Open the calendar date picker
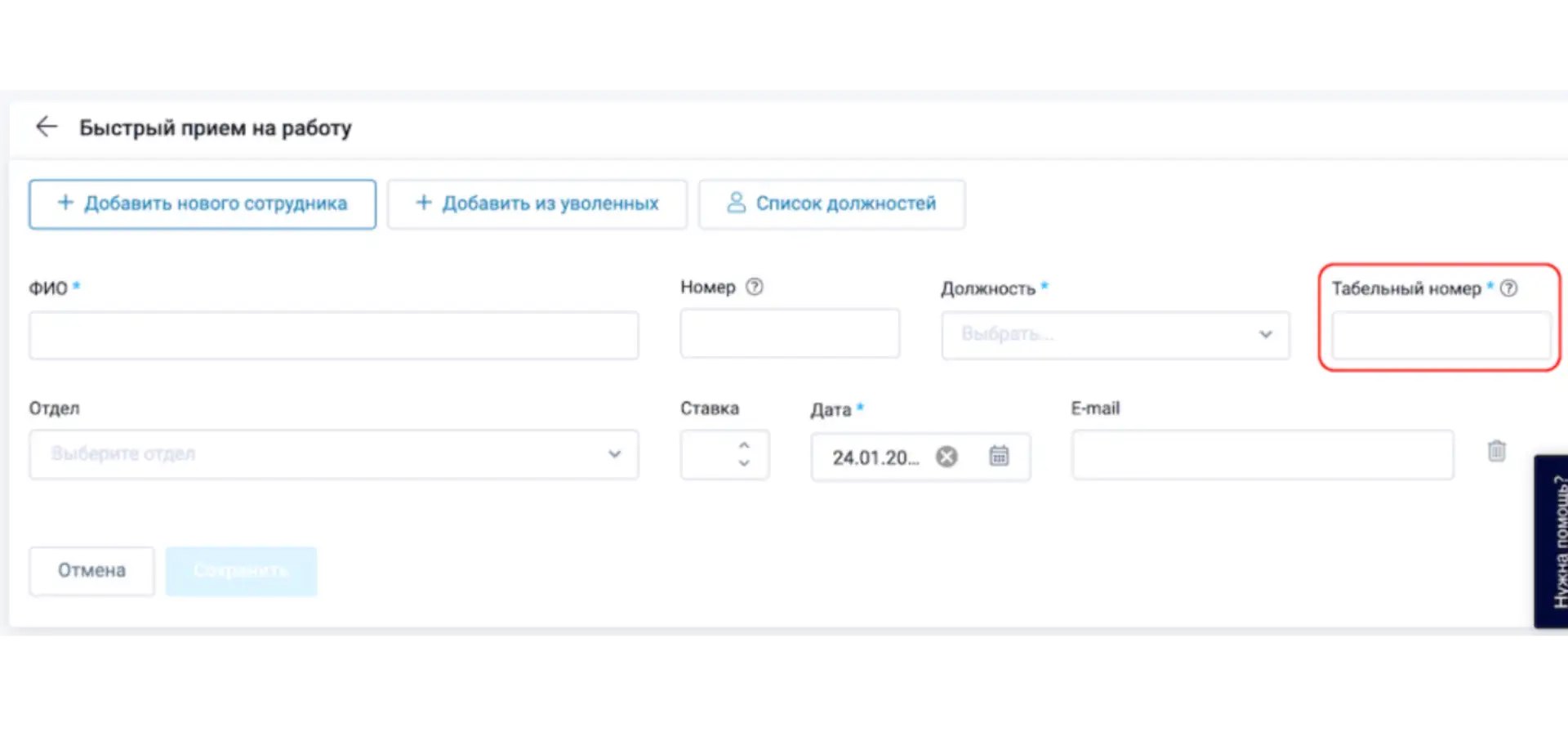This screenshot has height=732, width=1568. [999, 456]
